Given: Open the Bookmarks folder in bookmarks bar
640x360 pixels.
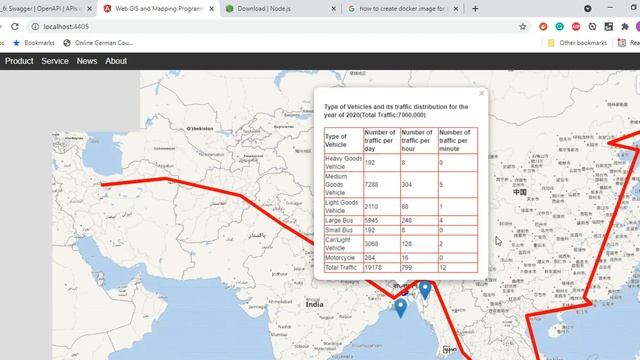Looking at the screenshot, I should coord(34,43).
